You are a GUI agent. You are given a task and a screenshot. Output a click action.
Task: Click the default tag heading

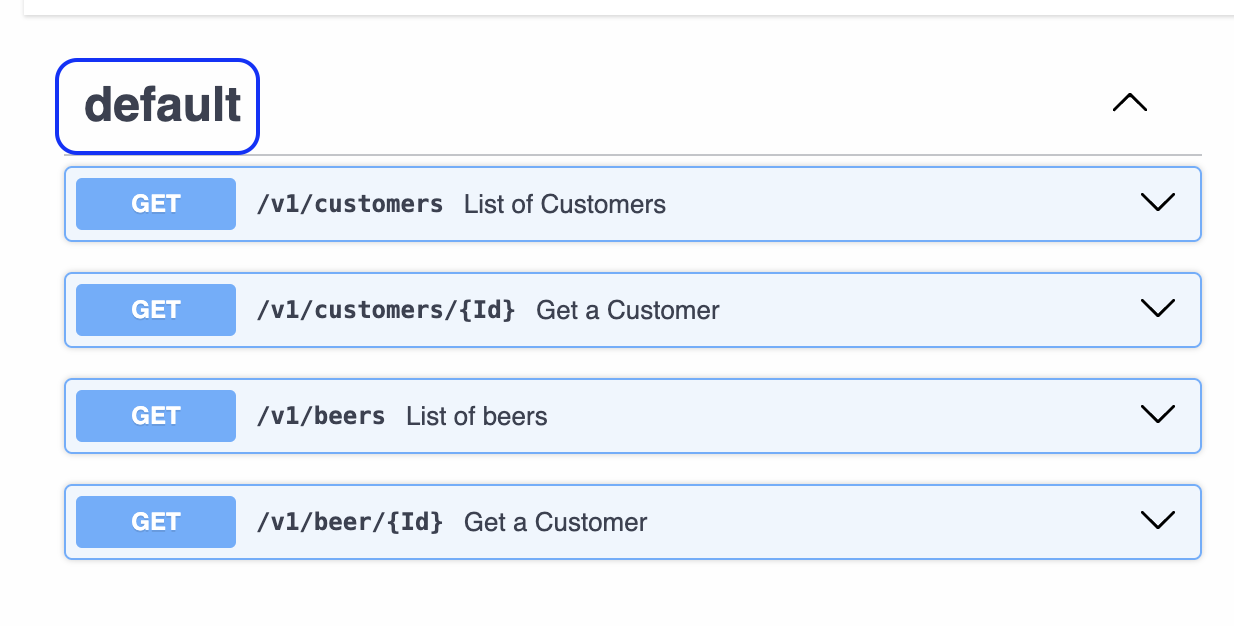pos(162,106)
